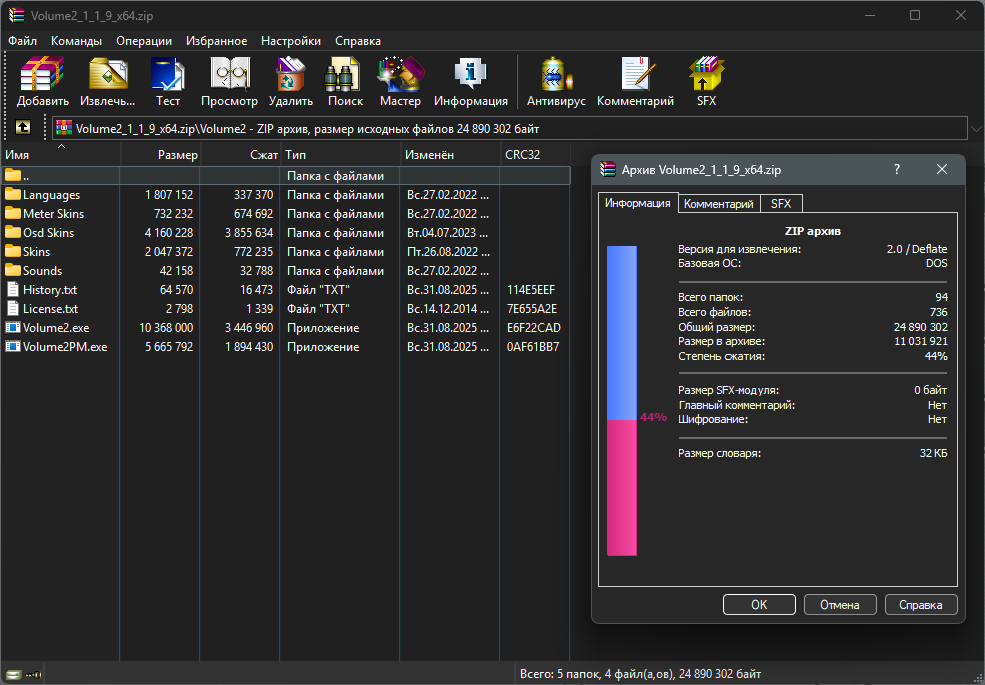Start the Антивирус (Virus scan) tool
This screenshot has height=685, width=985.
556,74
